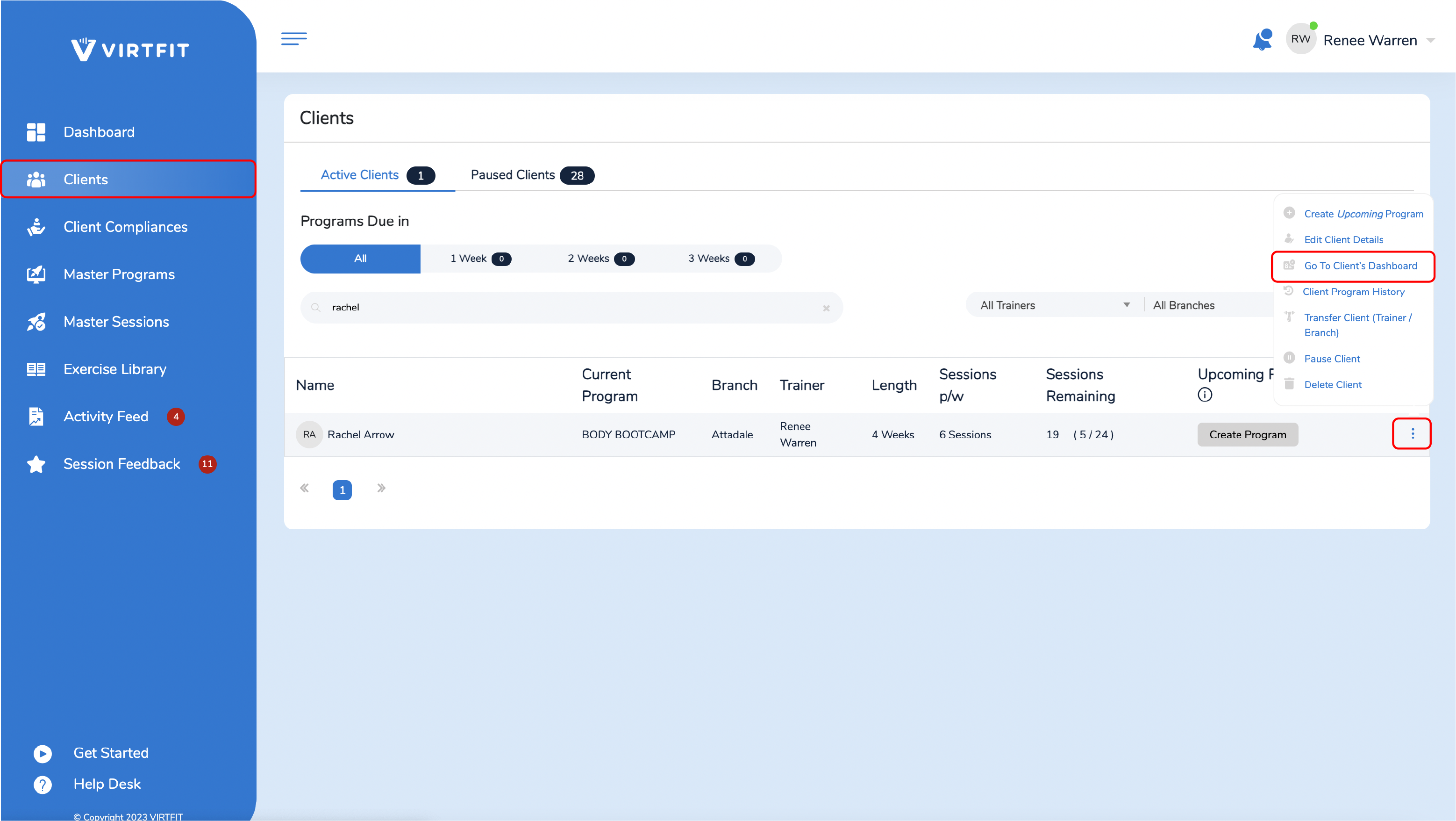Viewport: 1456px width, 821px height.
Task: Click the search magnifier icon
Action: click(x=316, y=308)
